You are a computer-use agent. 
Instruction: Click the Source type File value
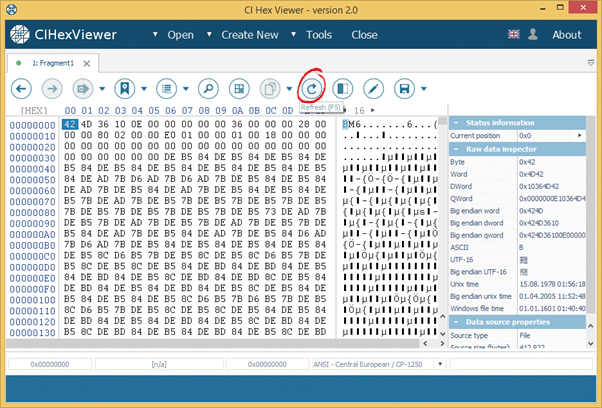tap(524, 335)
